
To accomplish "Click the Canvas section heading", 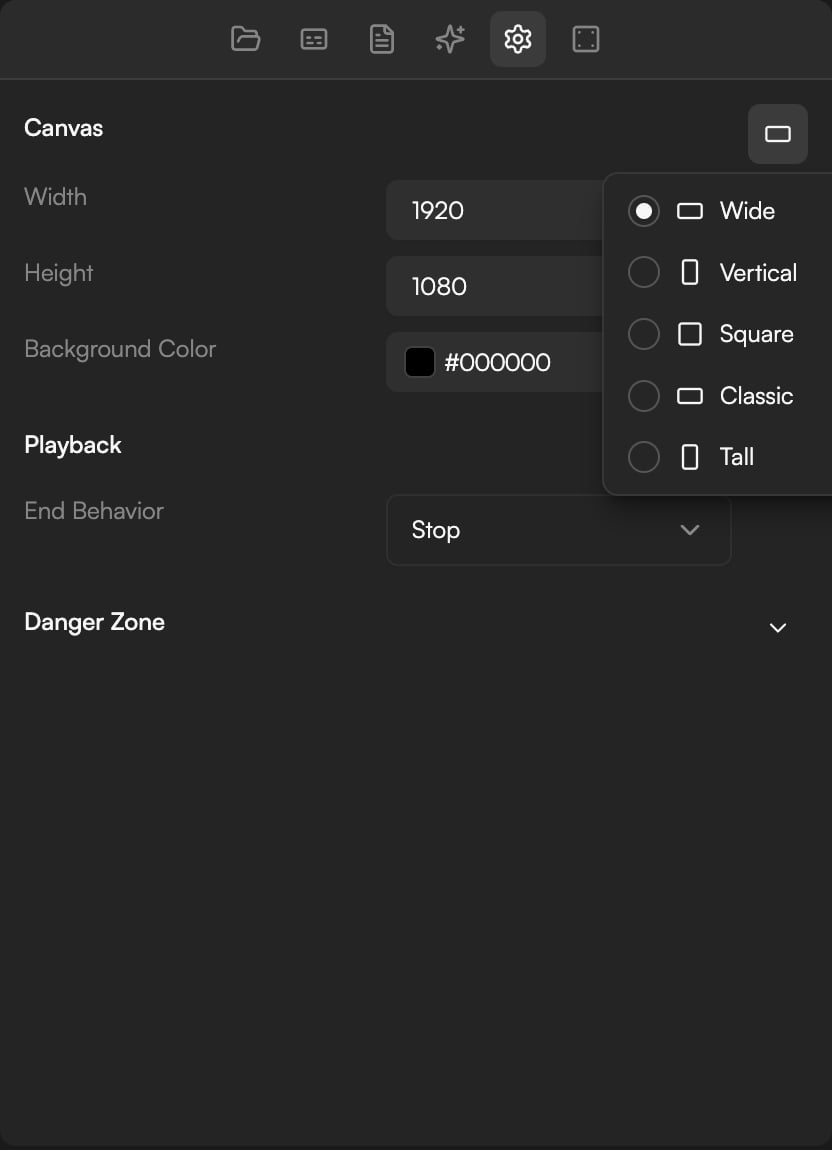I will [64, 128].
